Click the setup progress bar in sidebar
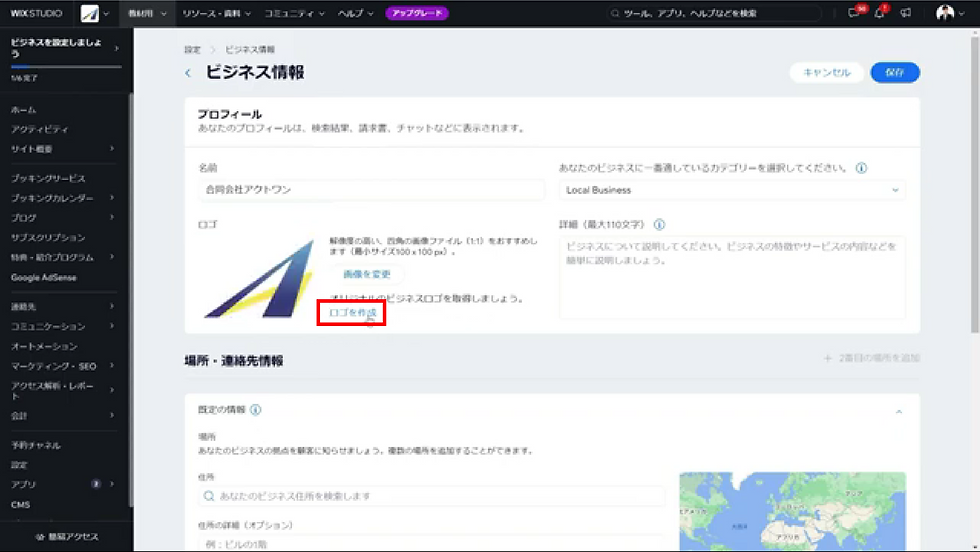Viewport: 980px width, 552px height. (66, 66)
